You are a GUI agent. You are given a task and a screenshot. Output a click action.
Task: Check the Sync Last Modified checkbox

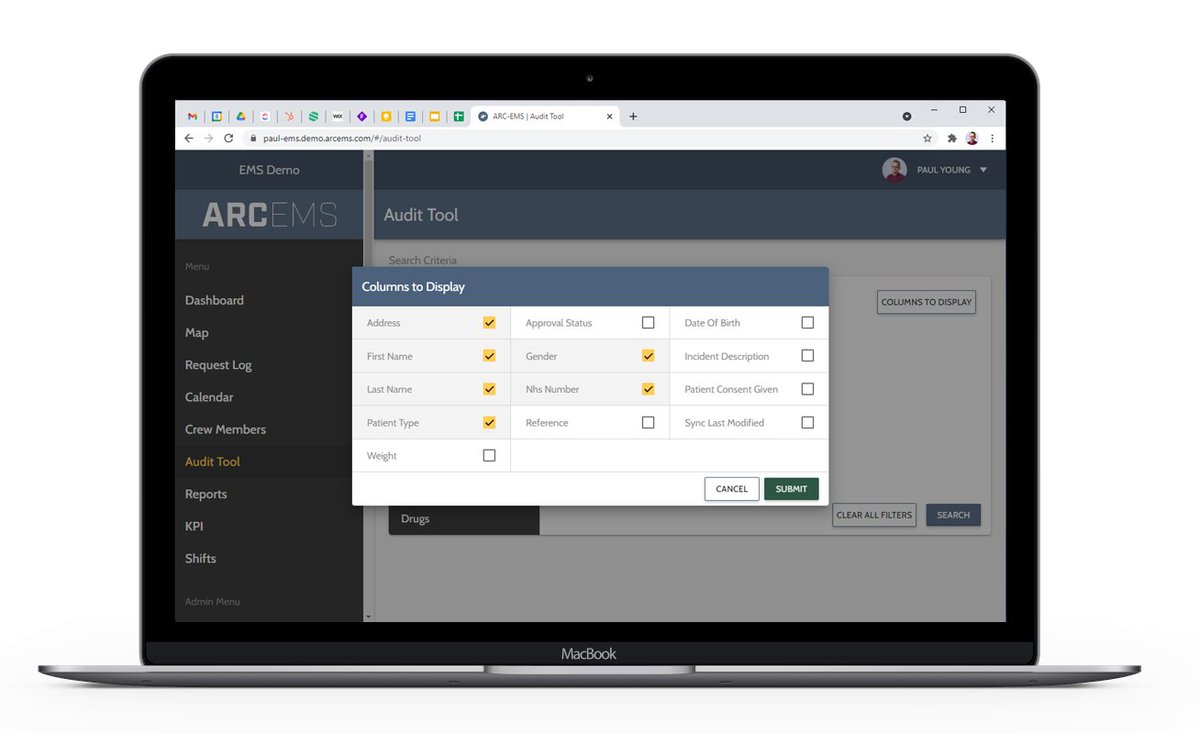808,423
